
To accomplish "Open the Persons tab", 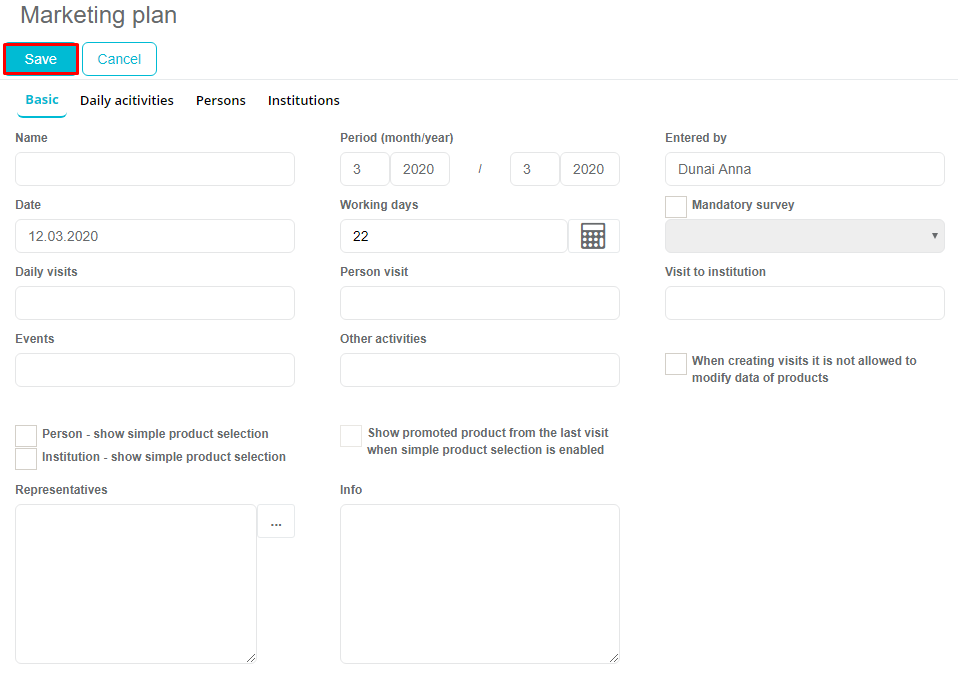I will (x=221, y=100).
